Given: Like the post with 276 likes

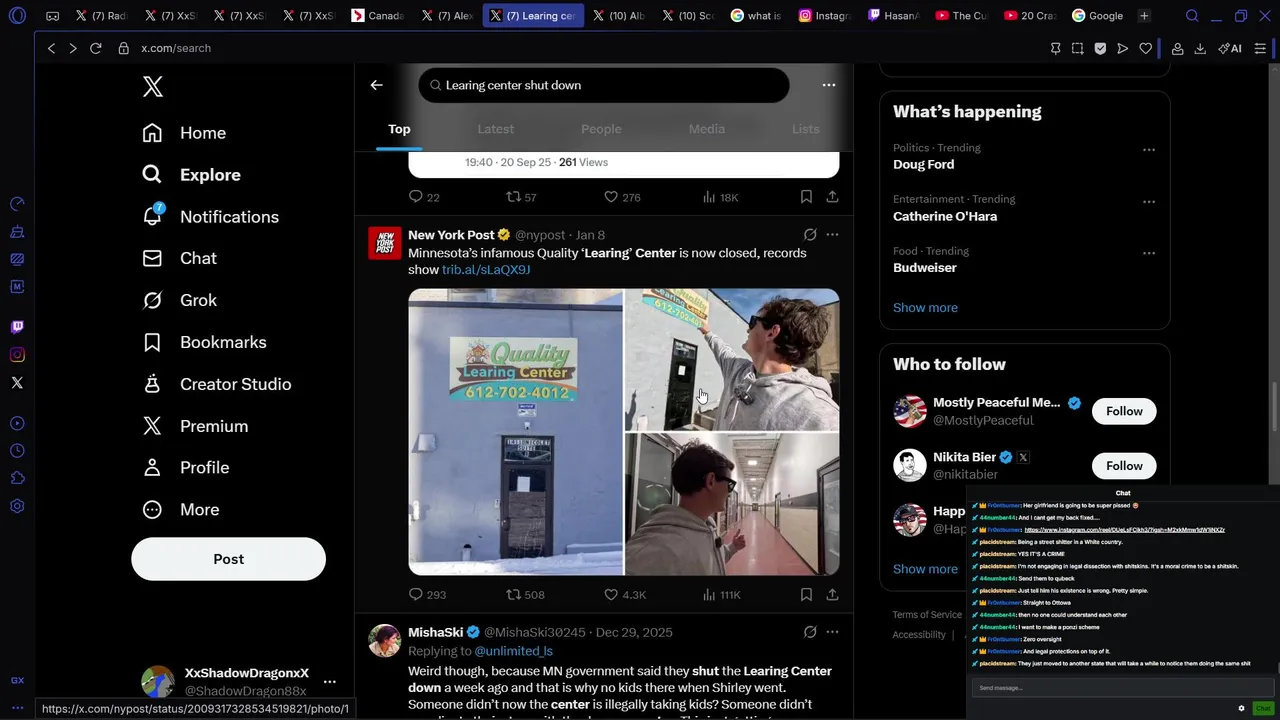Looking at the screenshot, I should 622,197.
